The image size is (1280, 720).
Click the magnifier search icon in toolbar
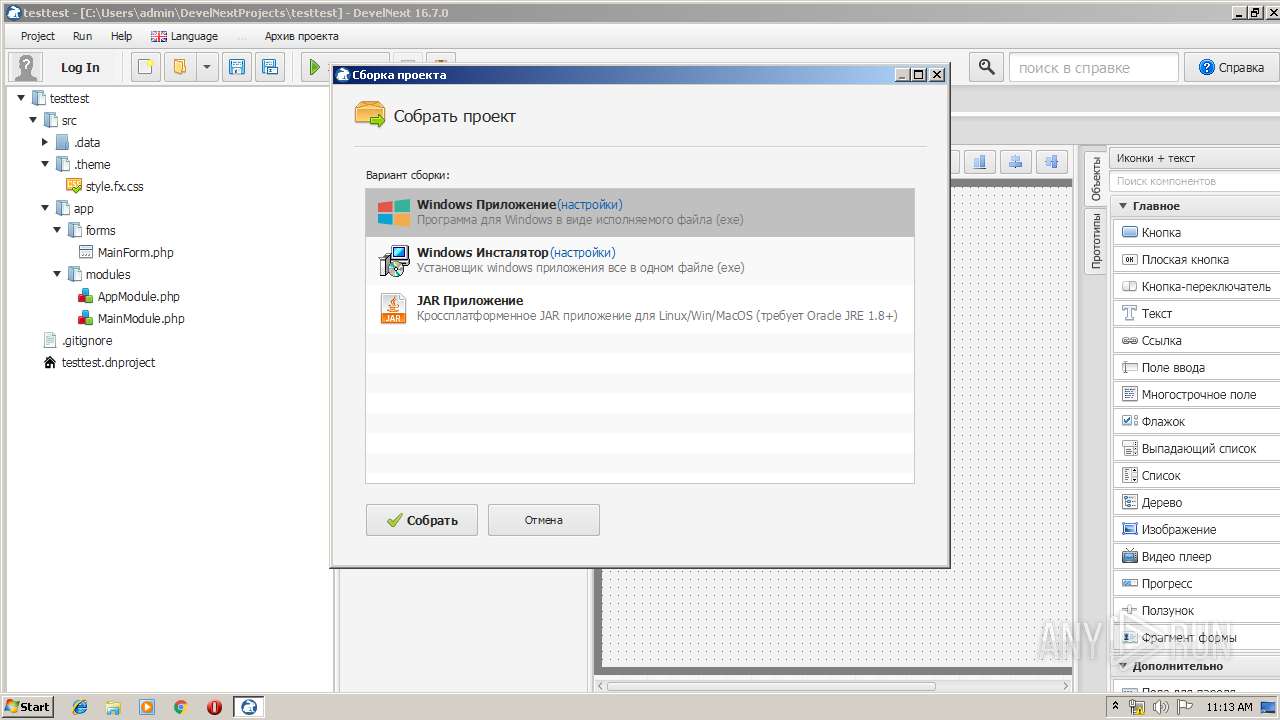tap(986, 67)
